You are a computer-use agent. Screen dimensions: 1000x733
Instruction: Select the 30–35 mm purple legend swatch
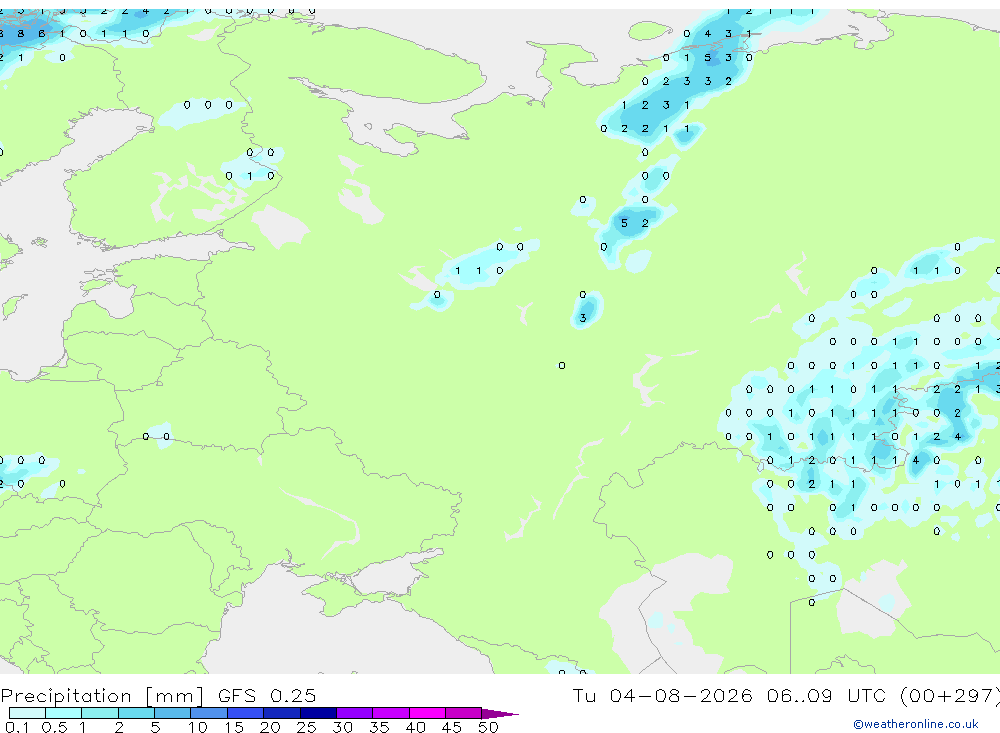[354, 713]
